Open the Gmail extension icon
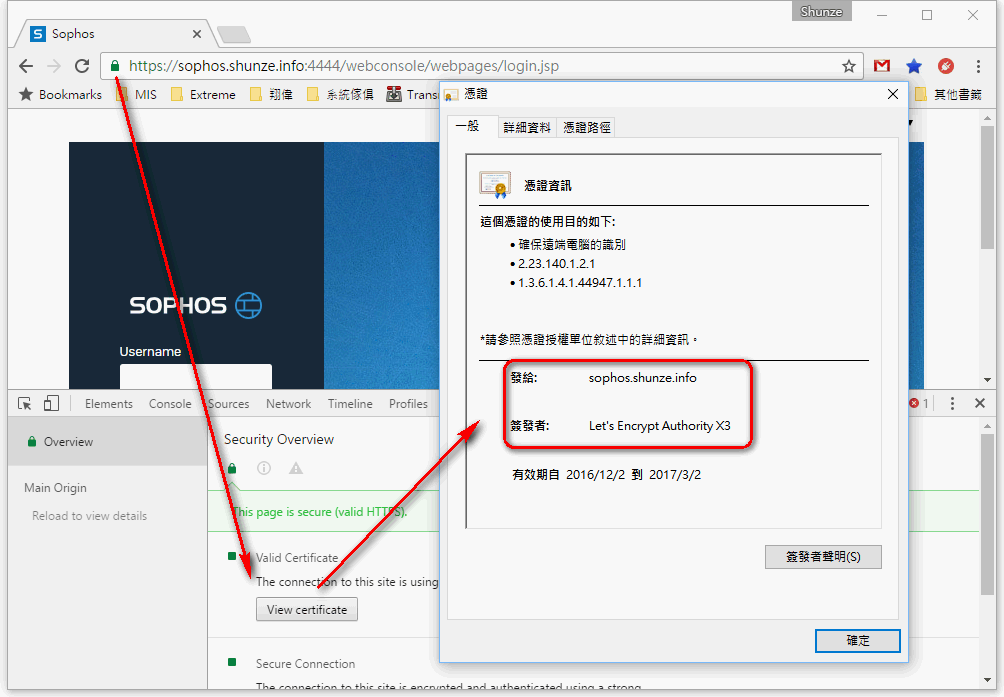 coord(882,66)
